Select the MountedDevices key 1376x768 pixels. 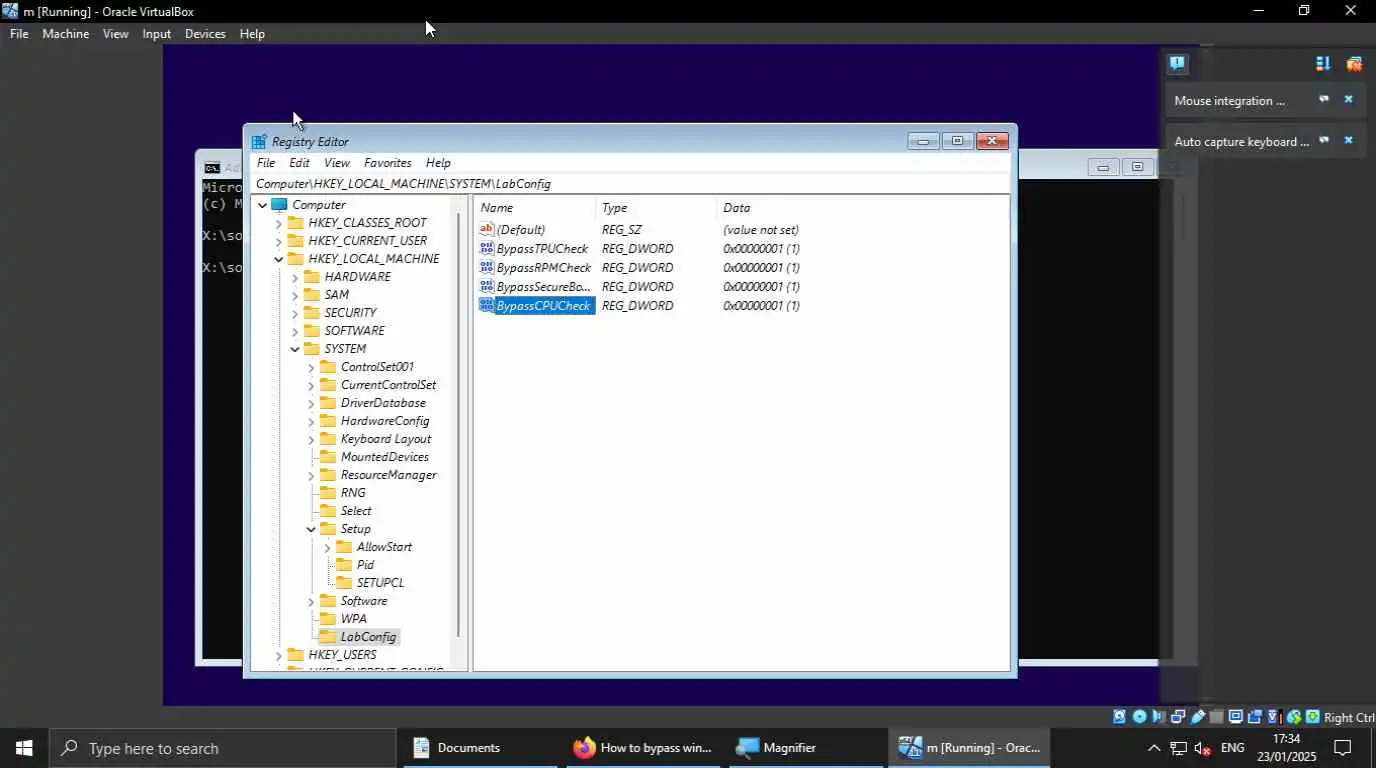click(x=384, y=456)
